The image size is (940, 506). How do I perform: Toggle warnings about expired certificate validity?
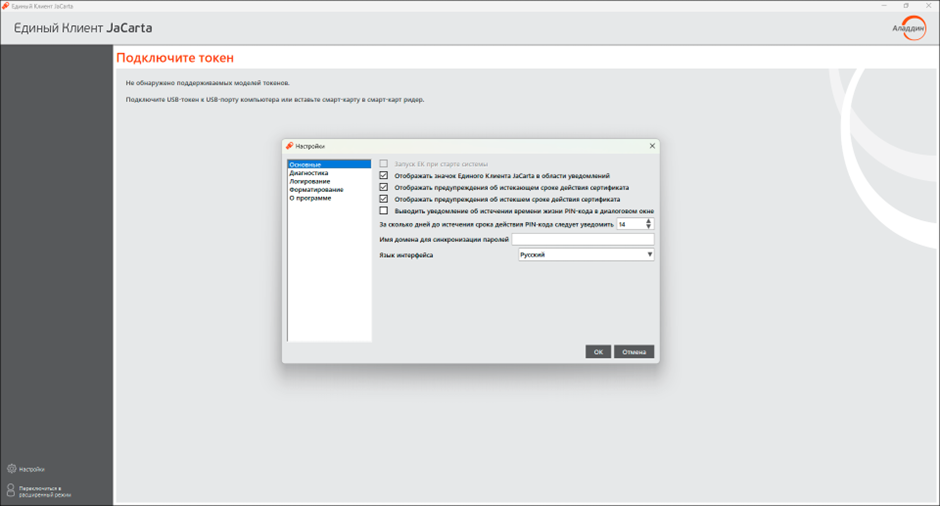point(384,199)
